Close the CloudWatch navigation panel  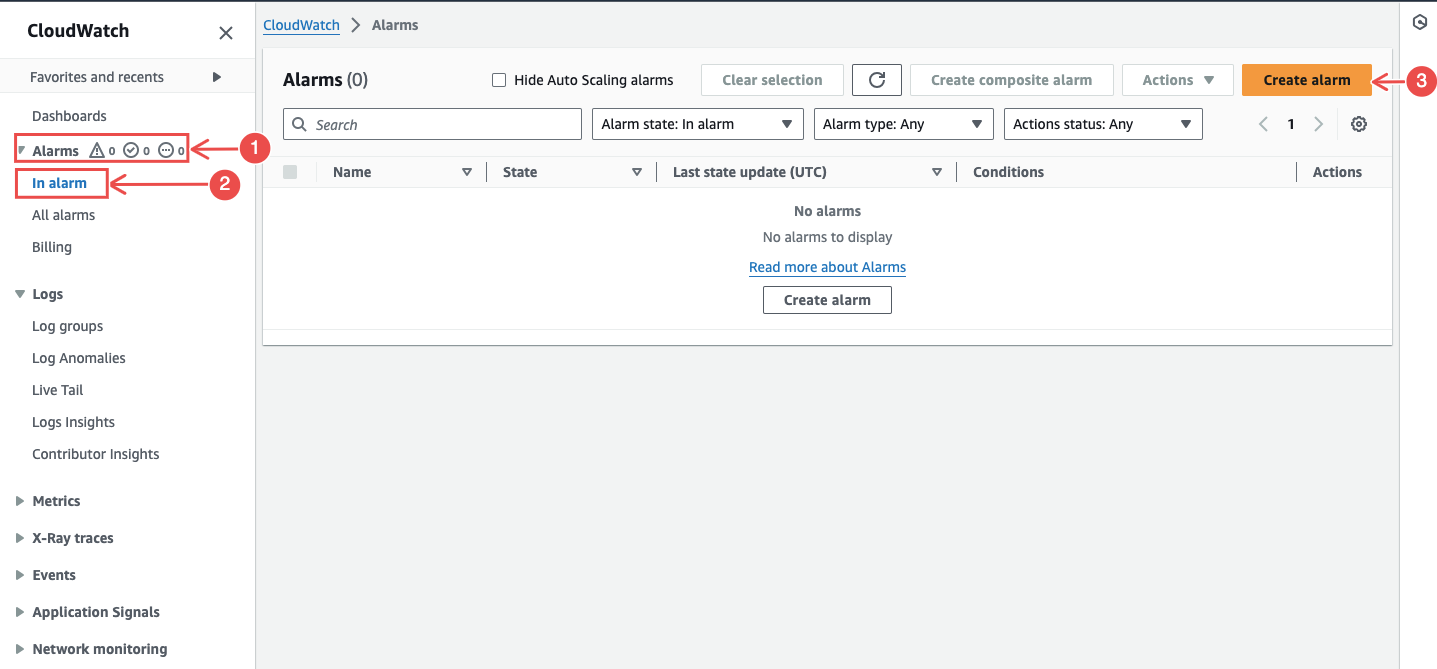click(x=225, y=32)
